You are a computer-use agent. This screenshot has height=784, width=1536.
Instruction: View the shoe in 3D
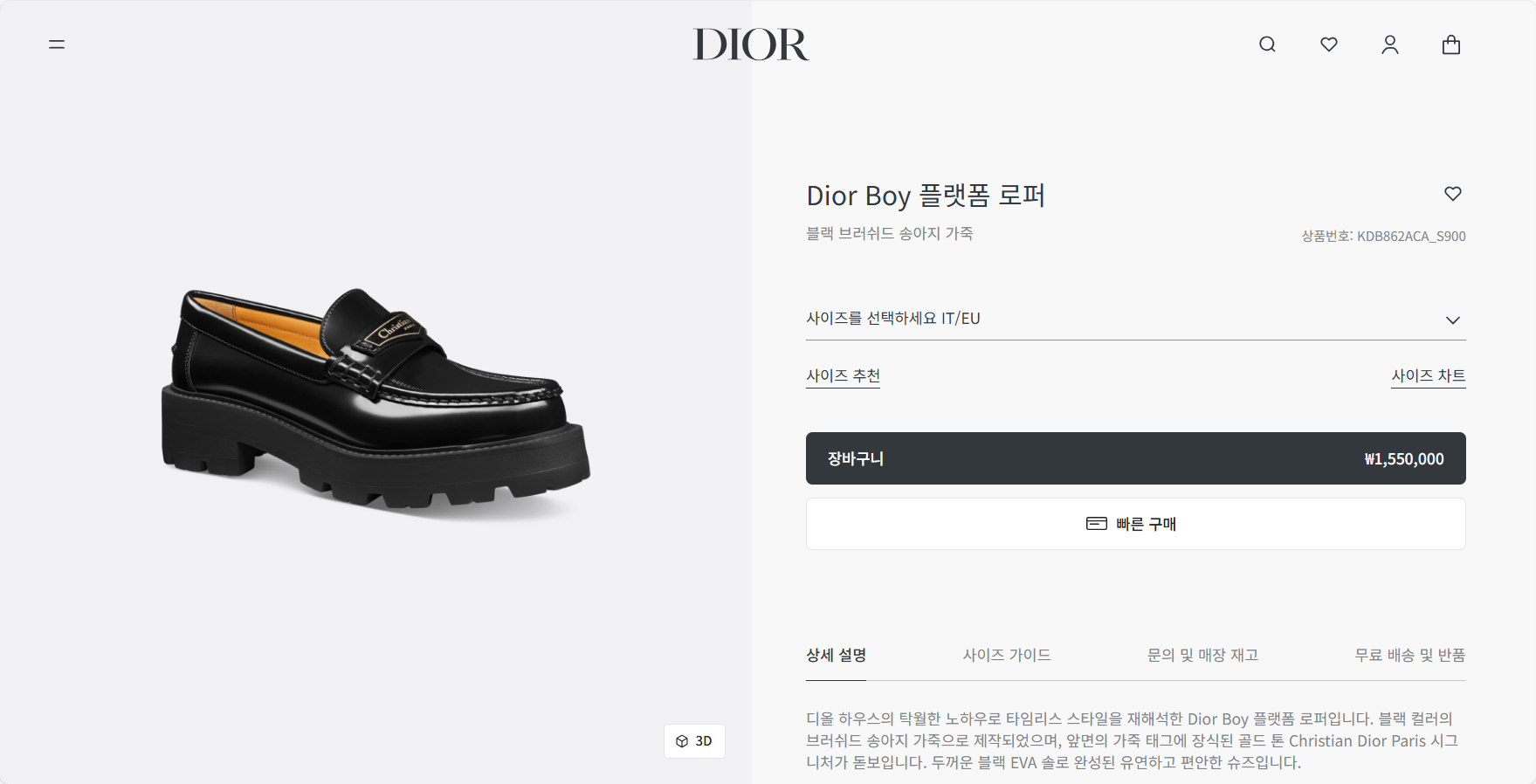click(x=694, y=741)
